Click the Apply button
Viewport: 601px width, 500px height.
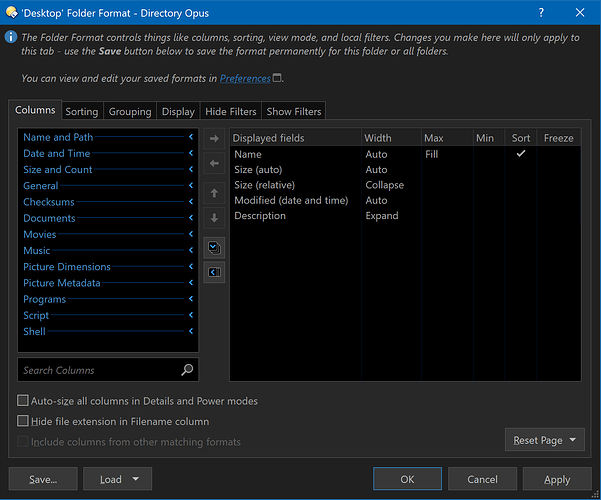coord(557,479)
